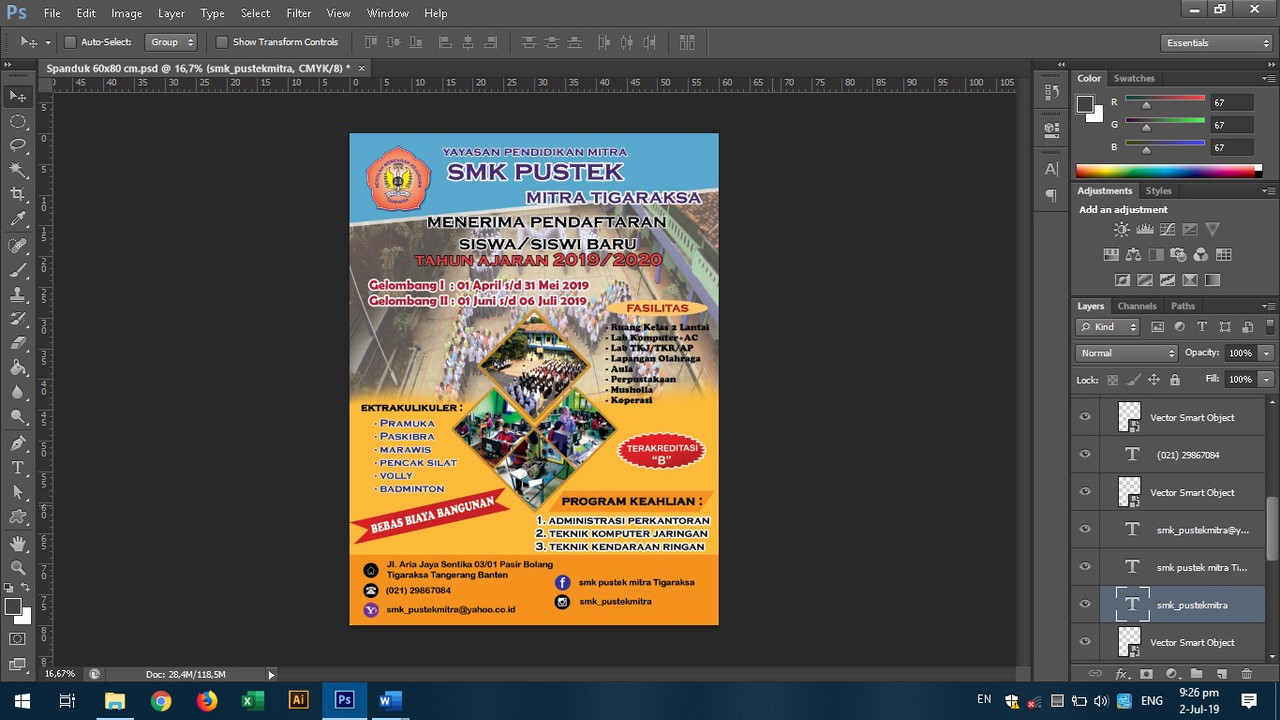Viewport: 1280px width, 720px height.
Task: Open the Essentials workspace dropdown
Action: [x=1217, y=43]
